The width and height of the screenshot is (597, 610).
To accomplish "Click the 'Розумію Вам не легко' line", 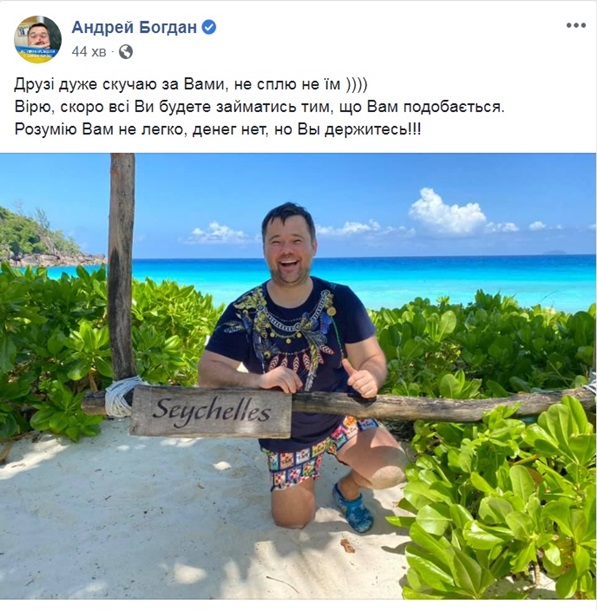I will click(x=218, y=129).
